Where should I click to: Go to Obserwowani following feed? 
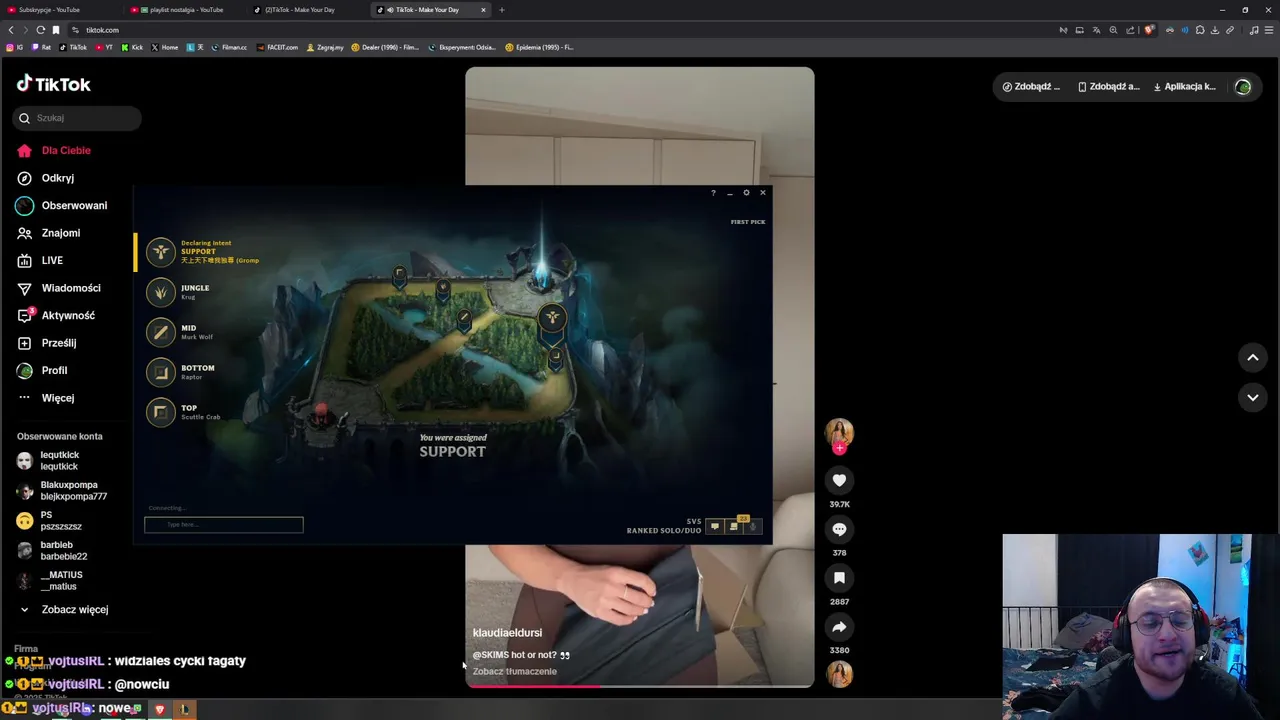(62, 205)
